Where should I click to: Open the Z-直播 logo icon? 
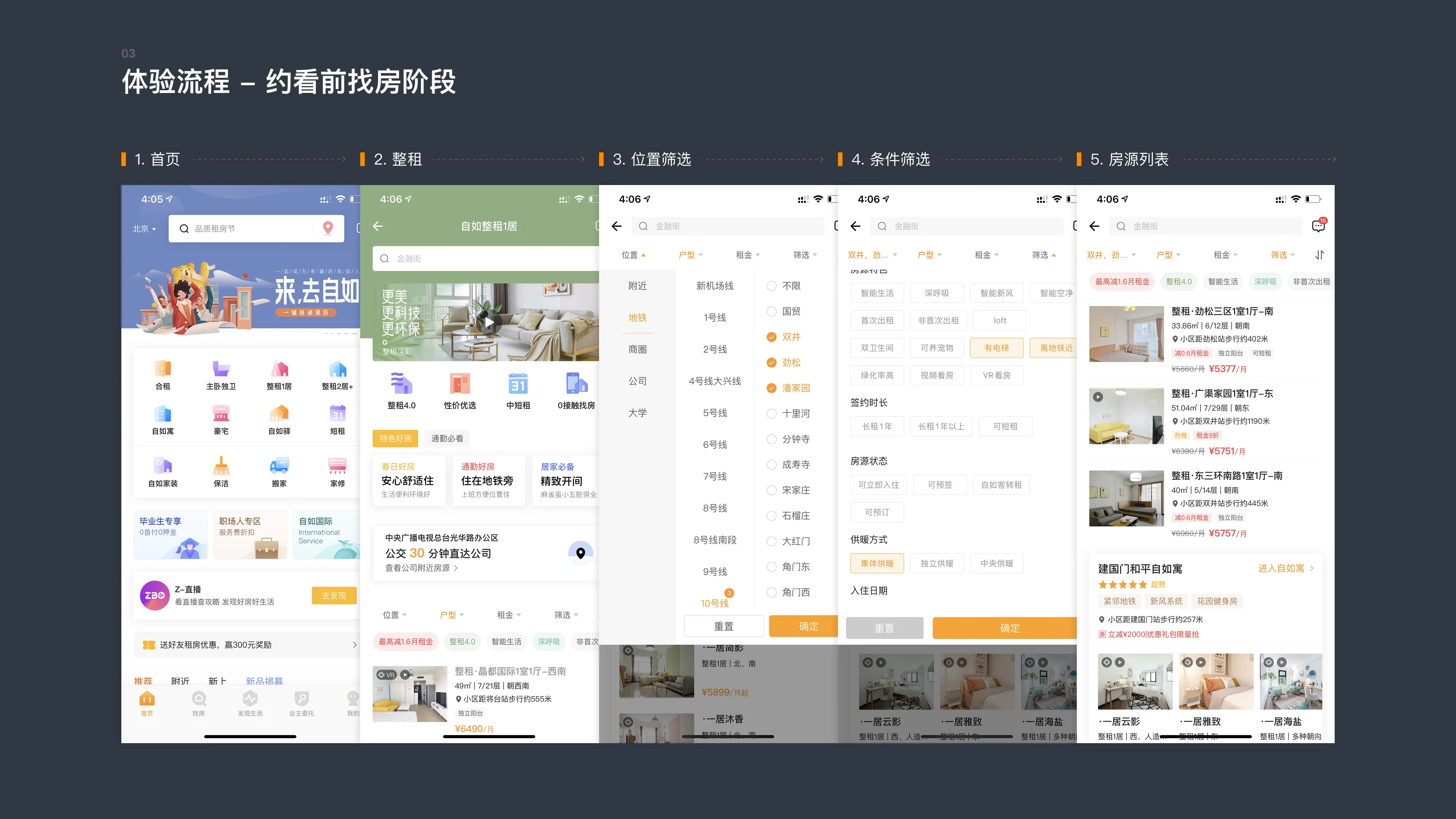coord(155,595)
